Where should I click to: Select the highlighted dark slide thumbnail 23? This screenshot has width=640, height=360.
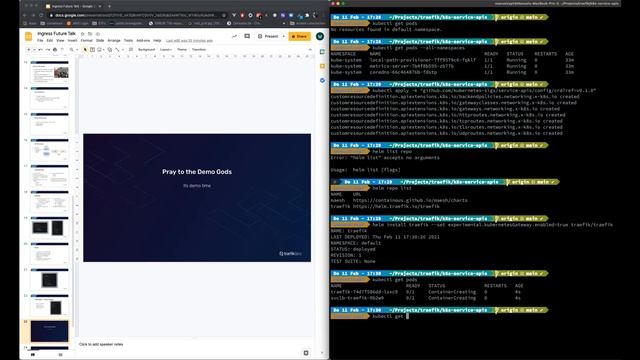click(x=49, y=331)
